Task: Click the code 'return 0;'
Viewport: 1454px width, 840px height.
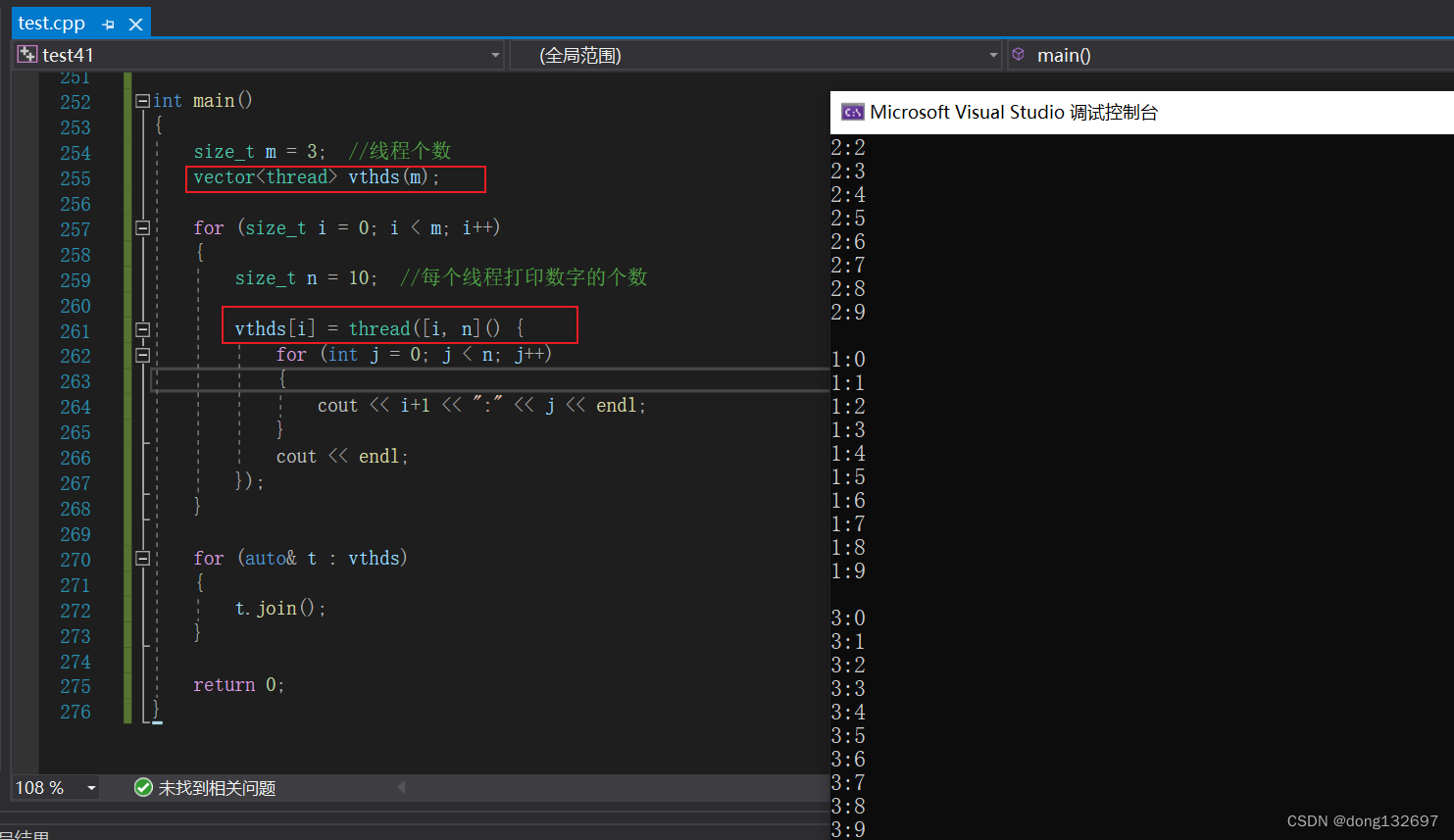Action: point(238,685)
